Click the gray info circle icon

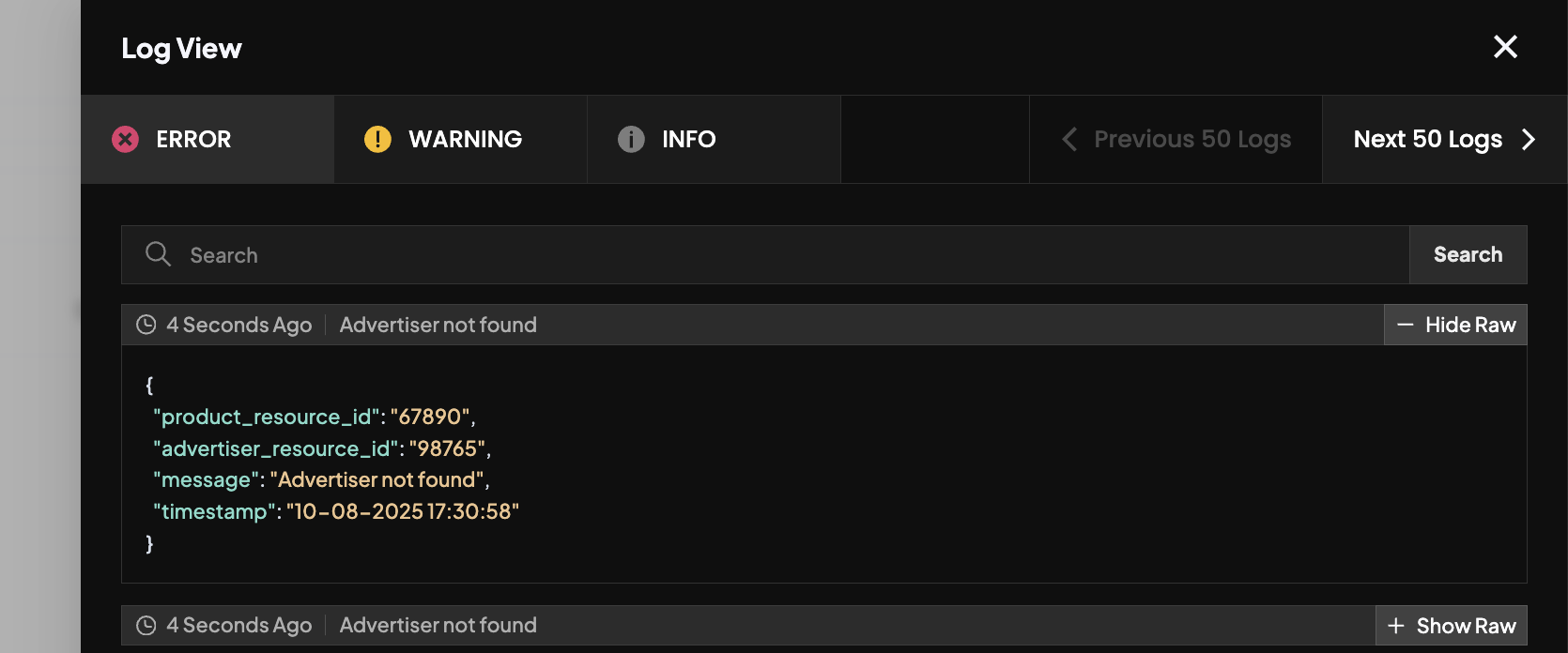coord(631,139)
